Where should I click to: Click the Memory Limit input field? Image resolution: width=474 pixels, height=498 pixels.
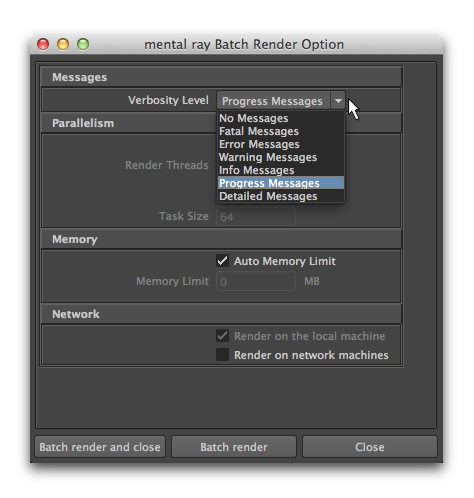tap(256, 282)
